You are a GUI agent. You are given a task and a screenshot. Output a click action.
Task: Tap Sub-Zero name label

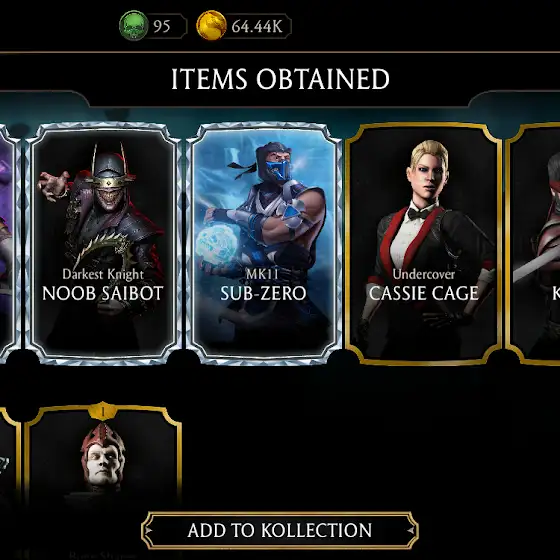(264, 293)
